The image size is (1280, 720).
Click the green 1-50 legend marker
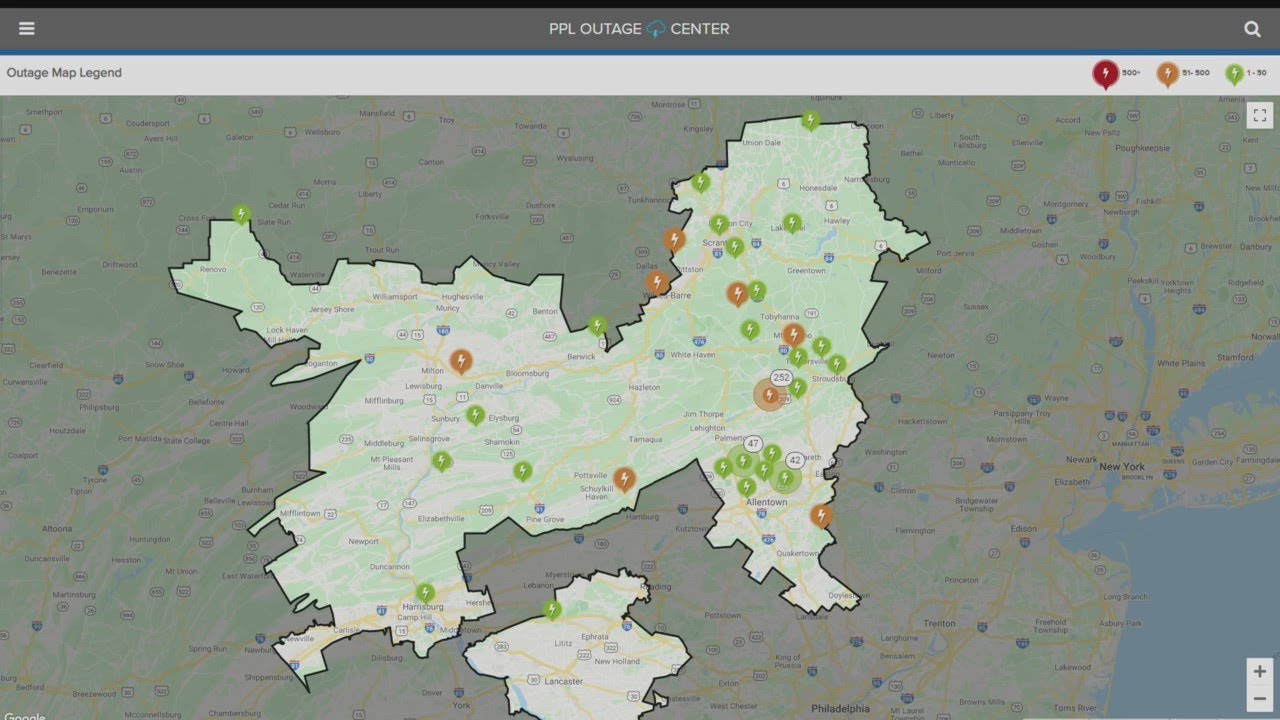click(x=1234, y=73)
